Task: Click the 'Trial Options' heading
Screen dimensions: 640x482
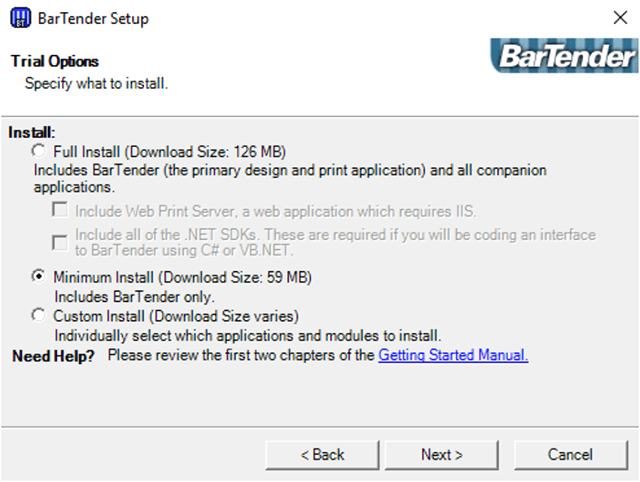Action: (x=54, y=62)
